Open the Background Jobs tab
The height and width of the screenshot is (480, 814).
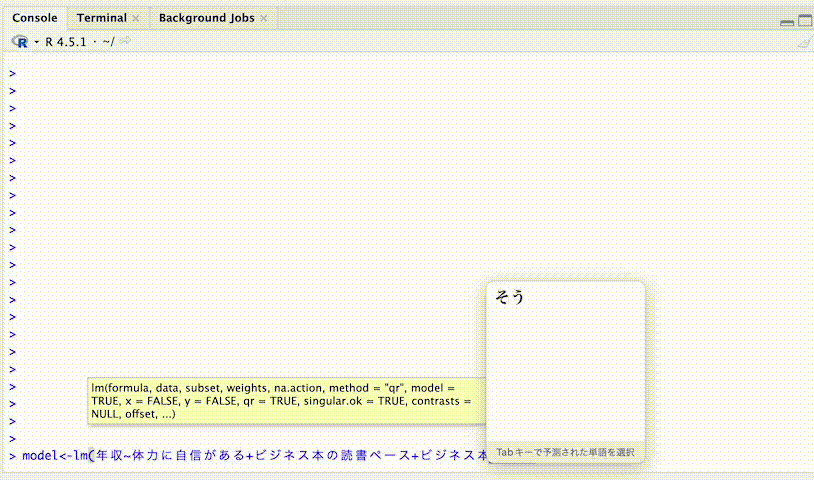(x=206, y=18)
